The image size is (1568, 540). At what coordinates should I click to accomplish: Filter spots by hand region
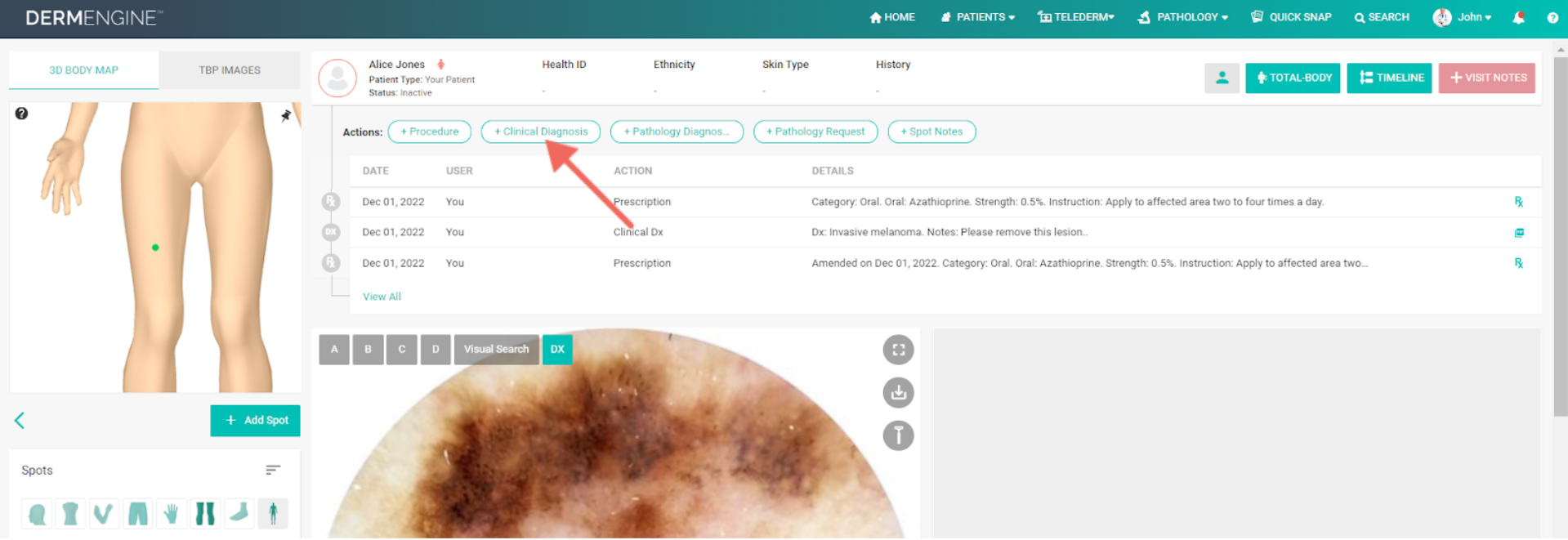pyautogui.click(x=172, y=514)
